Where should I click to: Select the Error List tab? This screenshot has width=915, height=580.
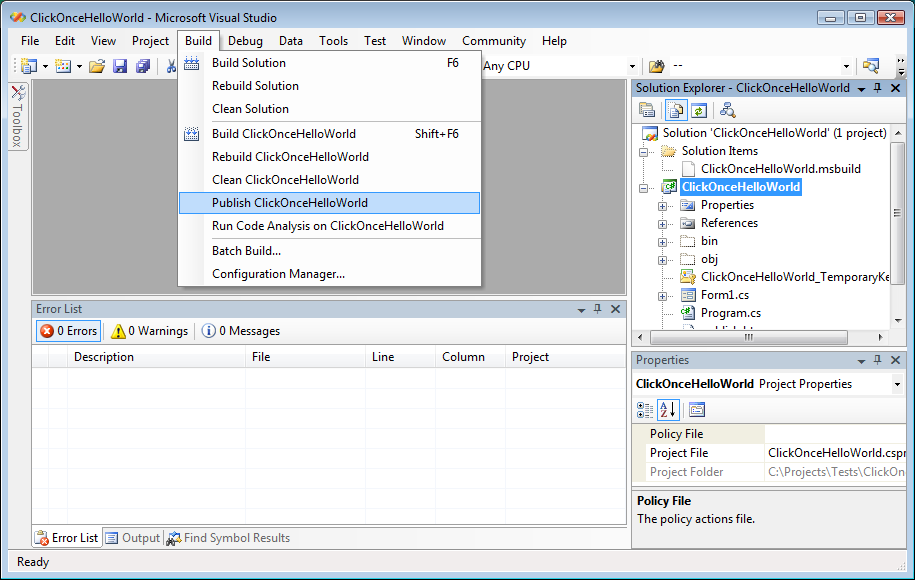(x=67, y=538)
